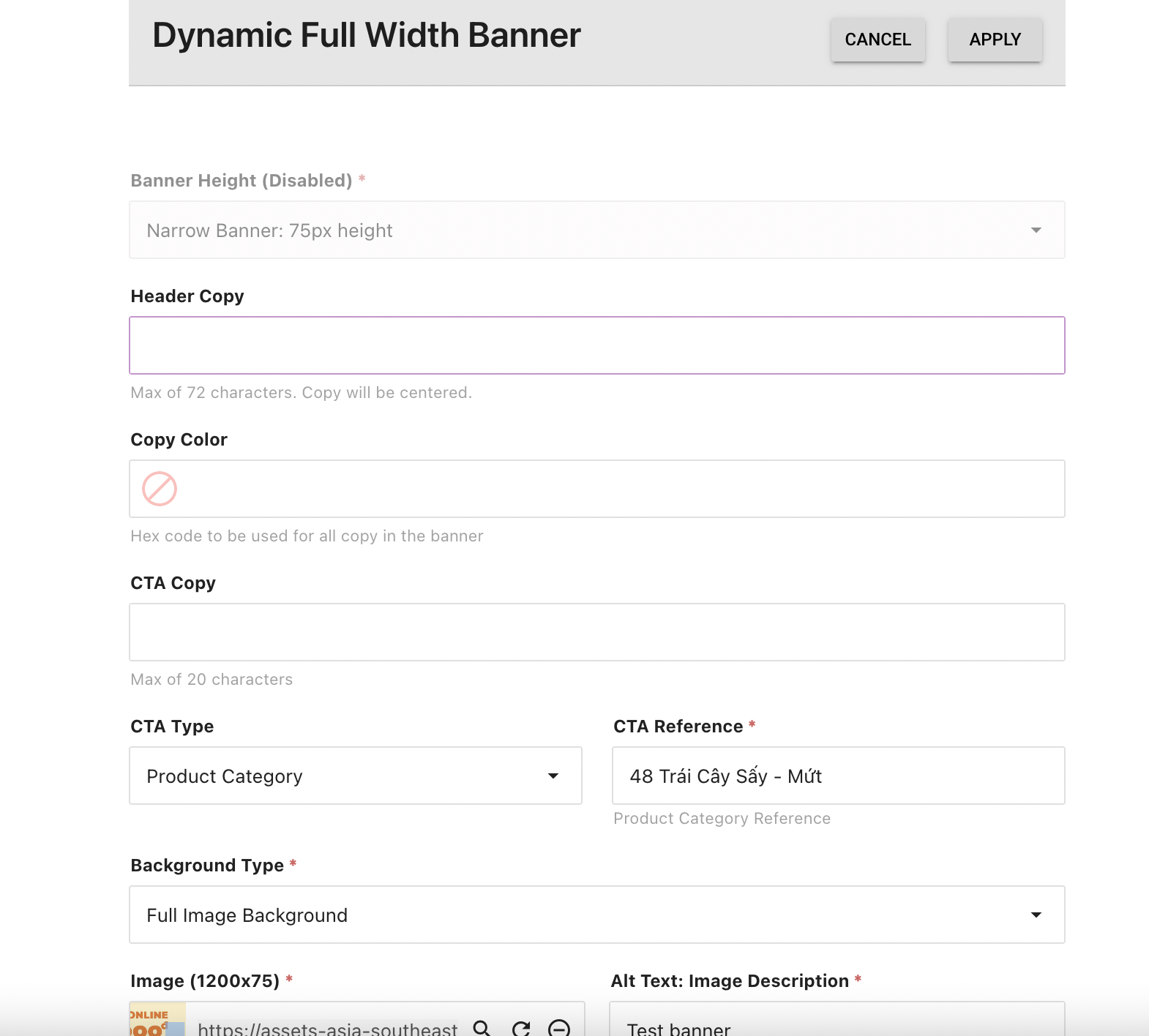Click the Alt Text image description field

(x=837, y=1024)
